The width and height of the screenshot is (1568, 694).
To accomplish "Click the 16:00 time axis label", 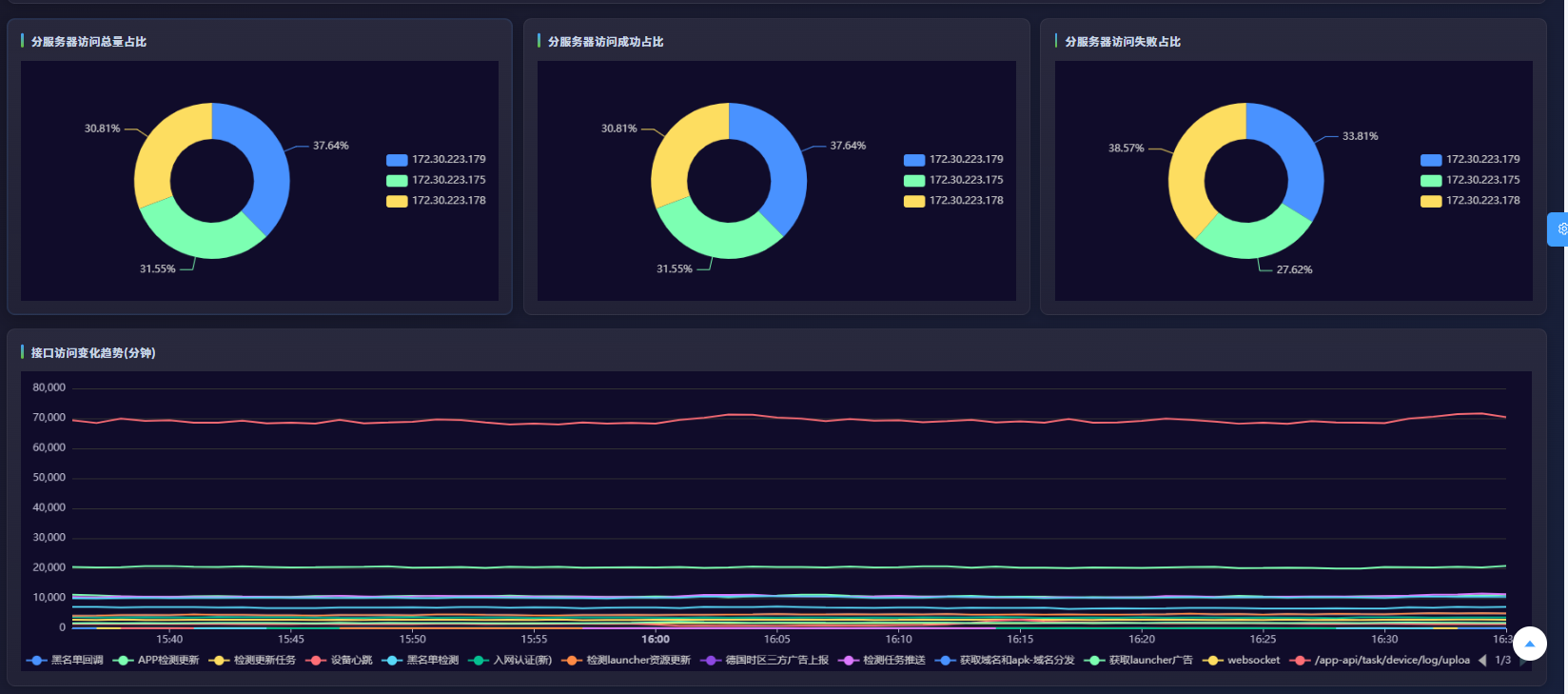I will click(656, 640).
